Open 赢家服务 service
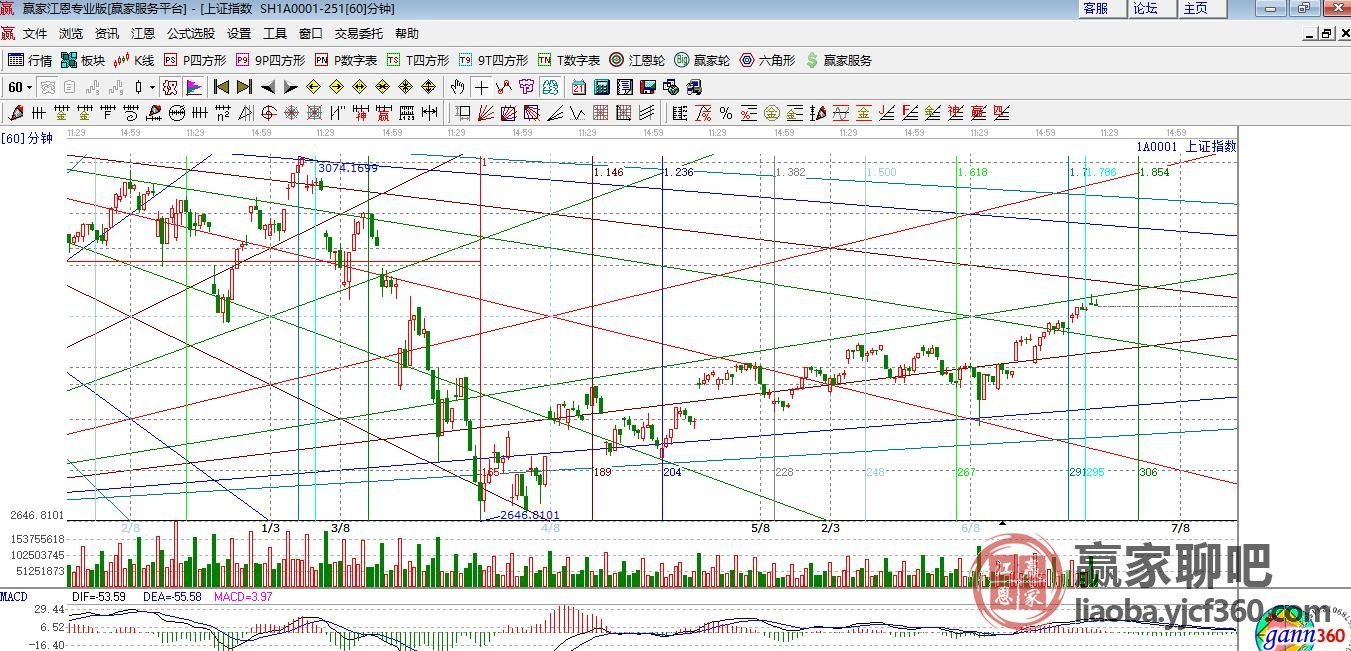 pyautogui.click(x=838, y=60)
